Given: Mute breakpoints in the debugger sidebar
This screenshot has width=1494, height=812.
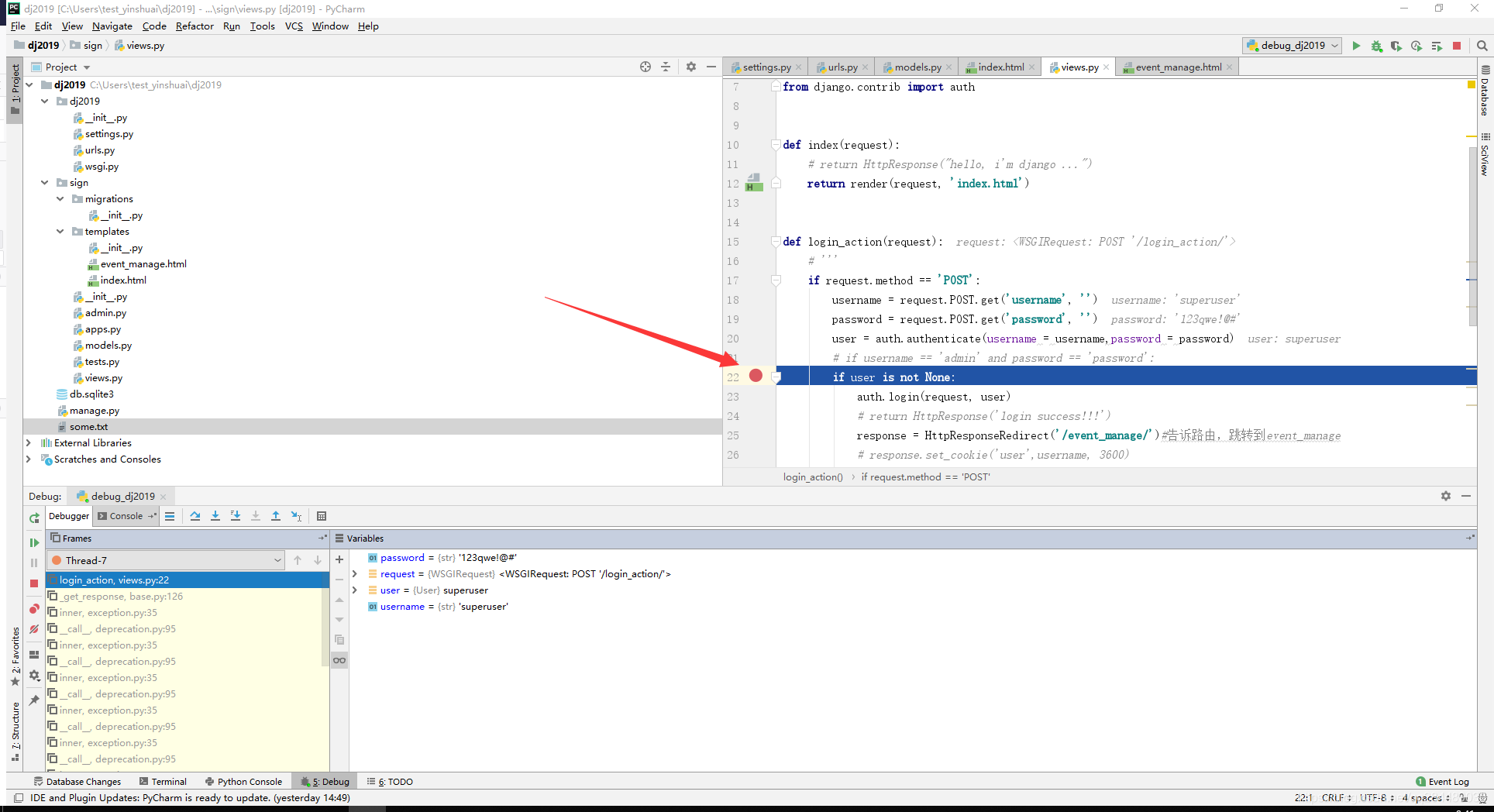Looking at the screenshot, I should point(34,630).
